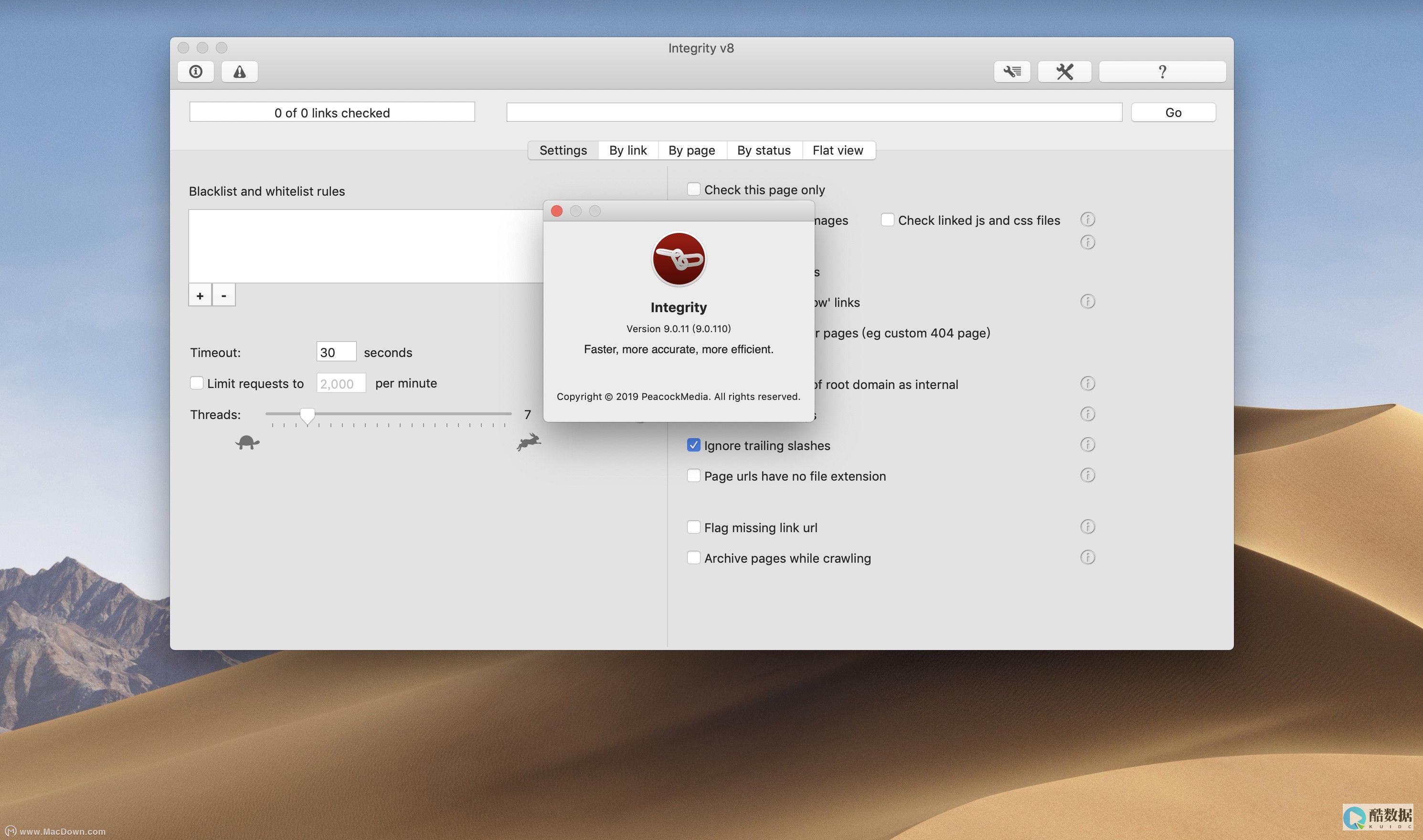Show info icon above Ignore trailing slashes row
1423x840 pixels.
click(1087, 414)
